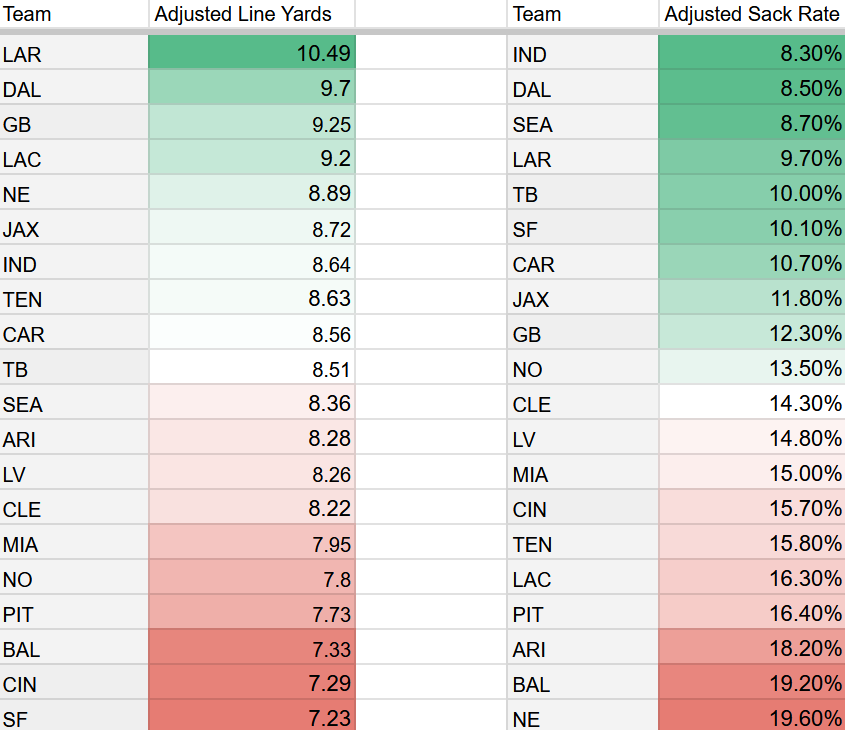Click the 18.20% sack rate cell
Screen dimensions: 845x730
click(751, 649)
